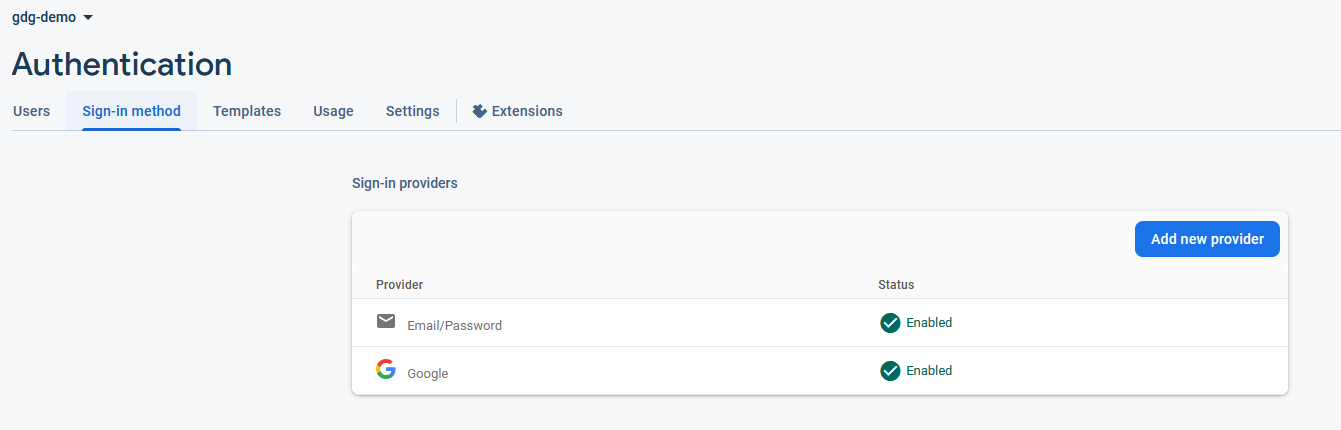Click green checkmark beside Email/Password status
The width and height of the screenshot is (1341, 430).
(x=890, y=323)
